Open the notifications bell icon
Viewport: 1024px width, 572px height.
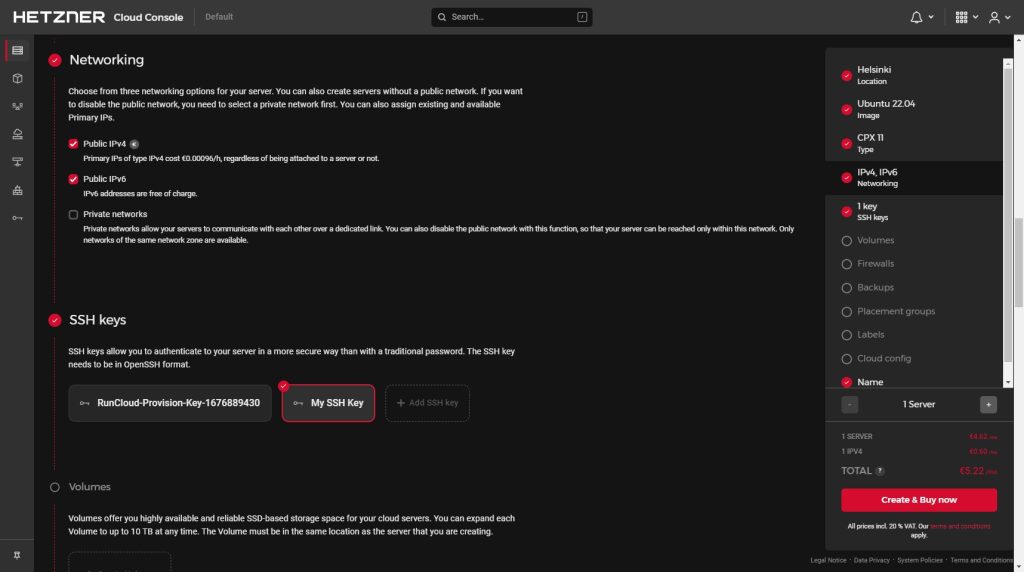point(917,17)
